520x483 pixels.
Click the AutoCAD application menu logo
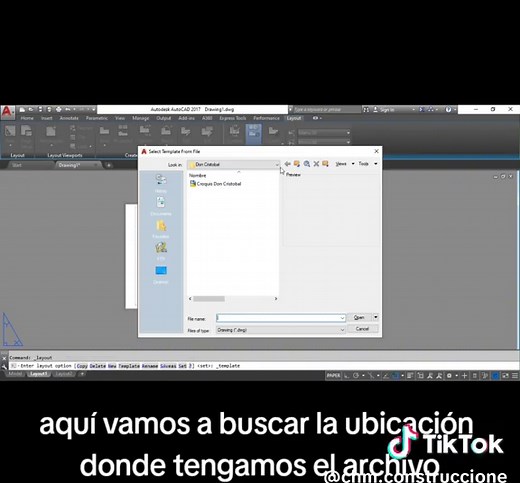(x=7, y=112)
